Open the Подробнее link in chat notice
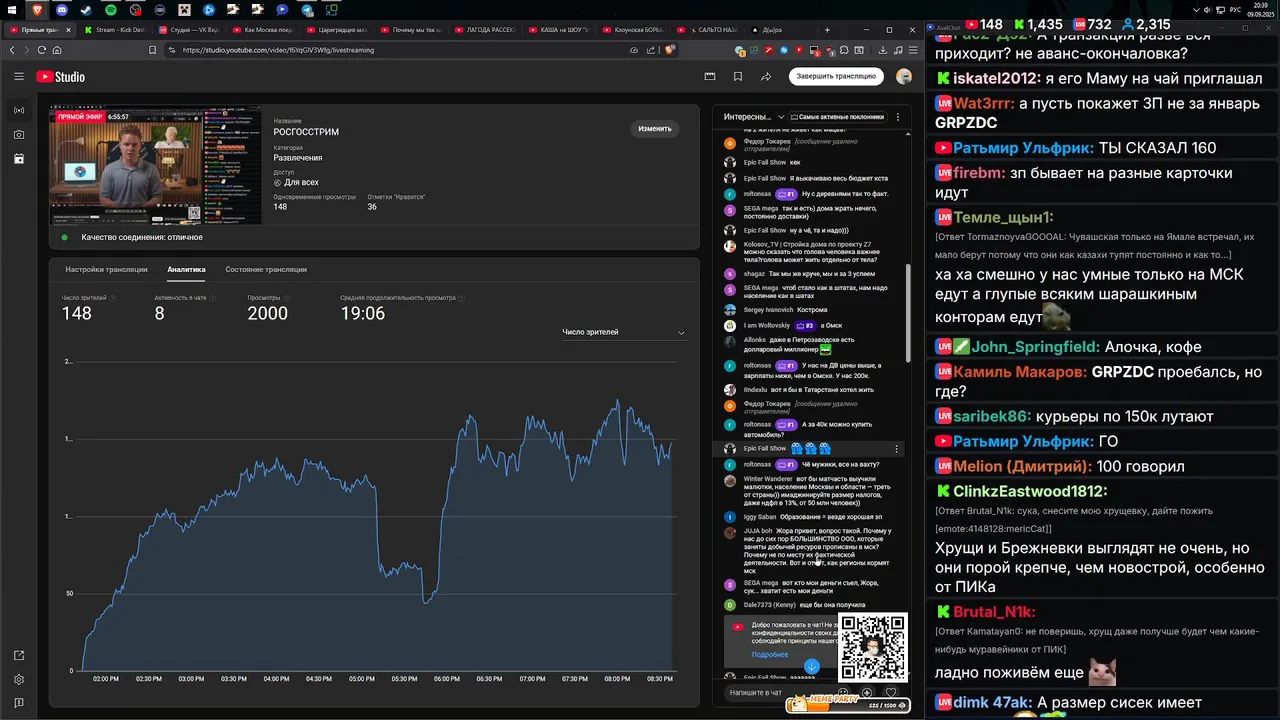 pos(769,655)
